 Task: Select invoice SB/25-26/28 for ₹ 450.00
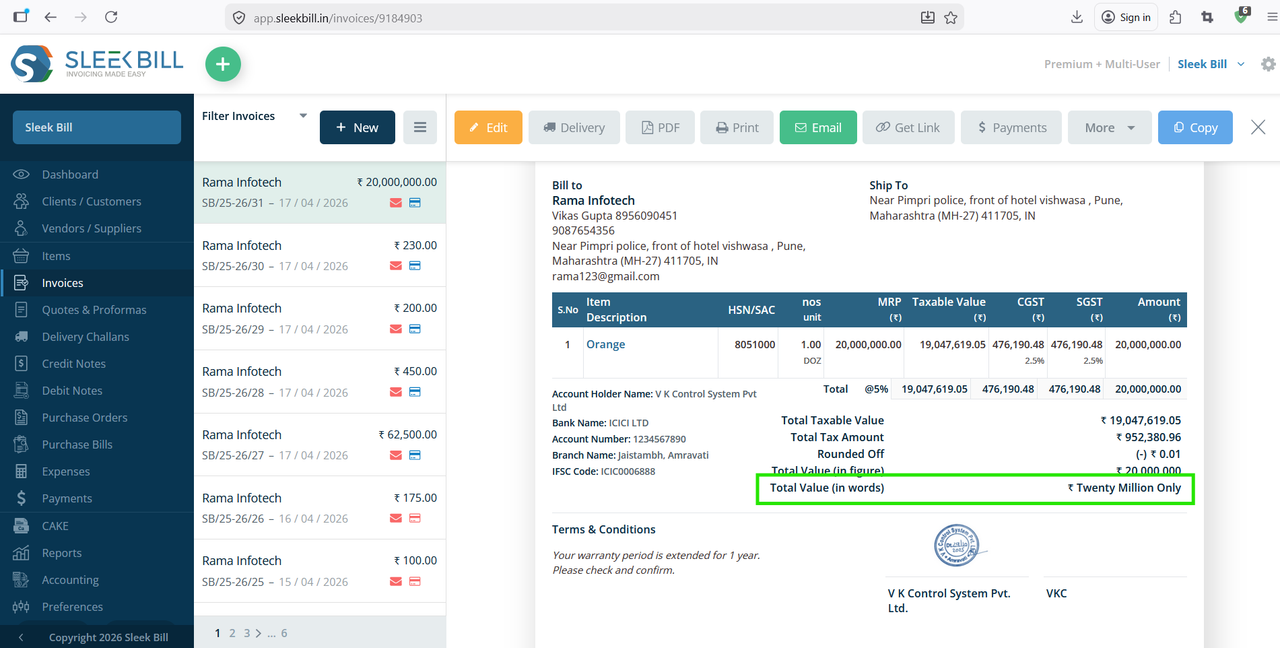click(319, 381)
